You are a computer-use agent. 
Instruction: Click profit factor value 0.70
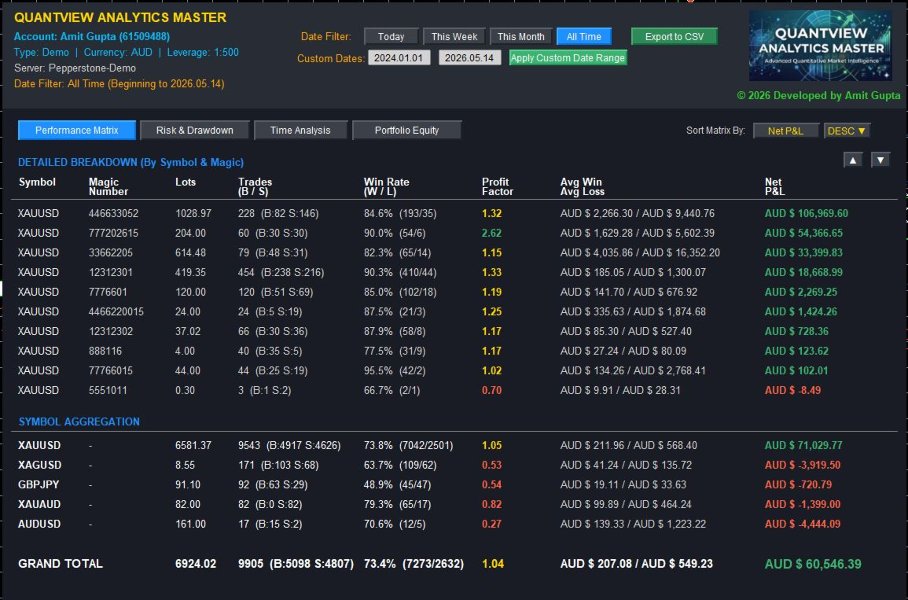492,391
